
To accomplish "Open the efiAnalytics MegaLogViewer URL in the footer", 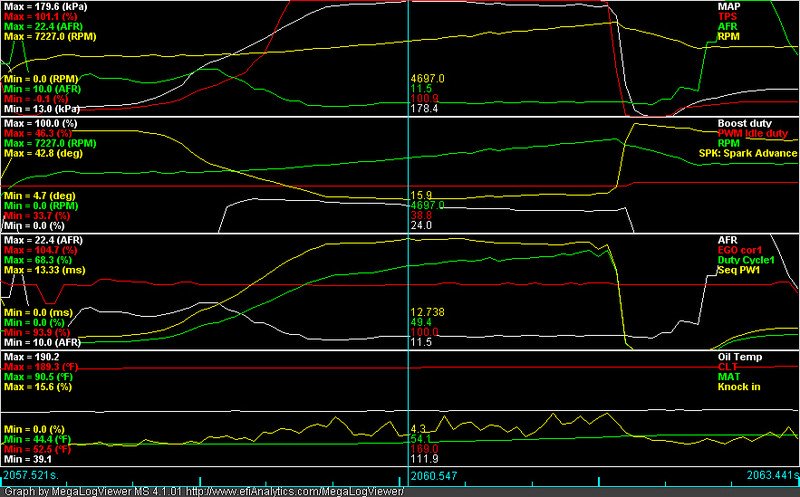I will point(294,491).
